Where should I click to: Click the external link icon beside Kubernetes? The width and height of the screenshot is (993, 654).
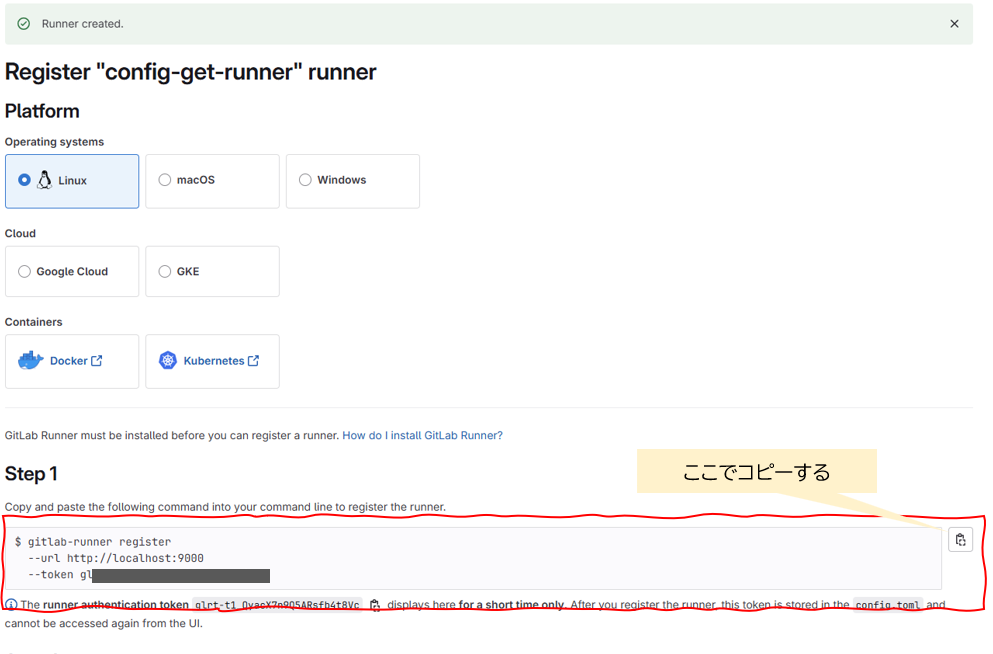[253, 361]
